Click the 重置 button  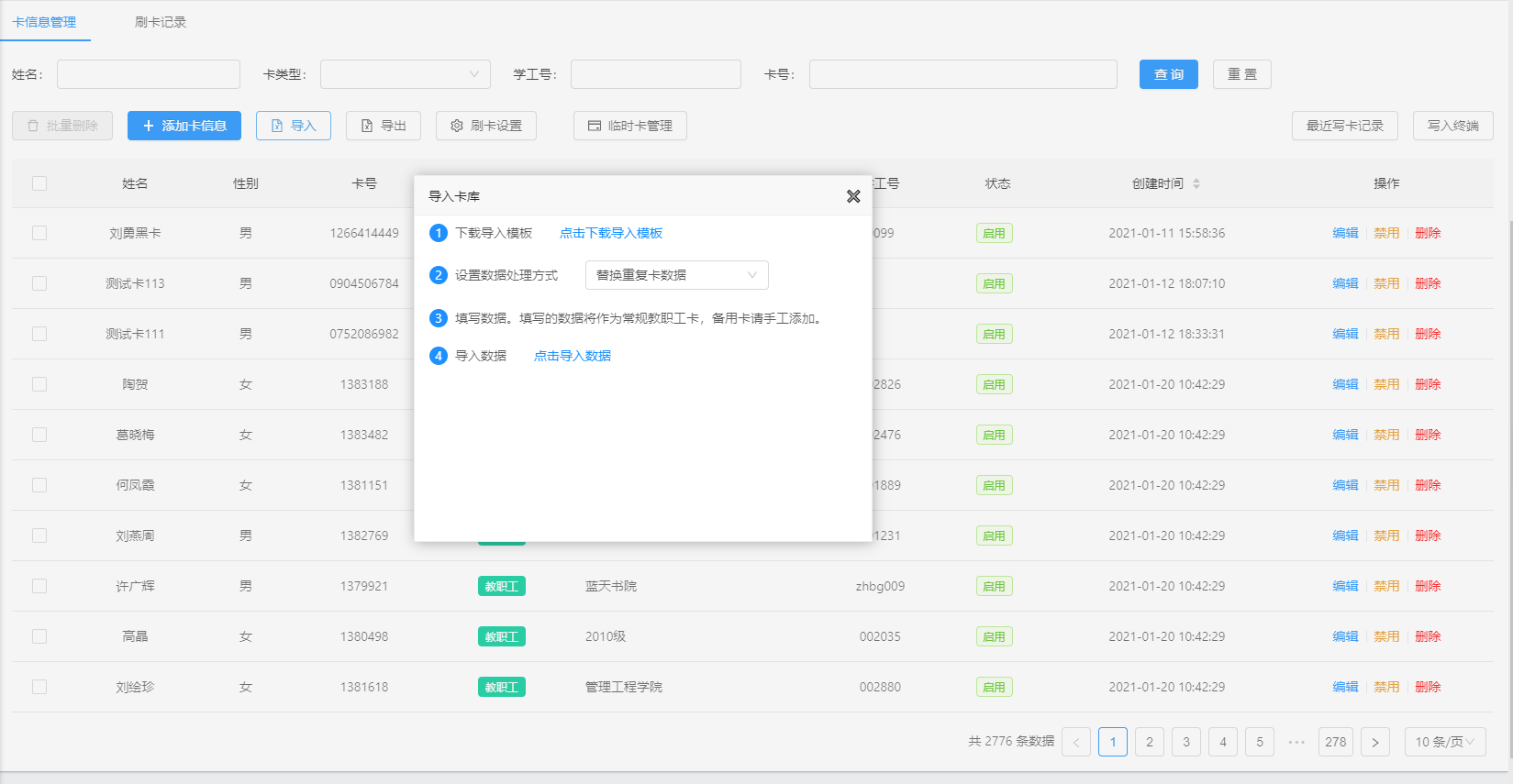tap(1242, 74)
